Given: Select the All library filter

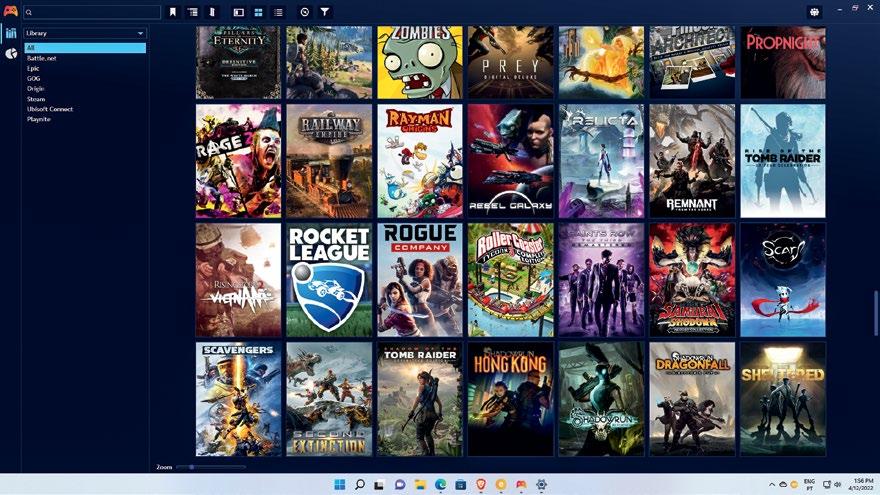Looking at the screenshot, I should coord(85,48).
